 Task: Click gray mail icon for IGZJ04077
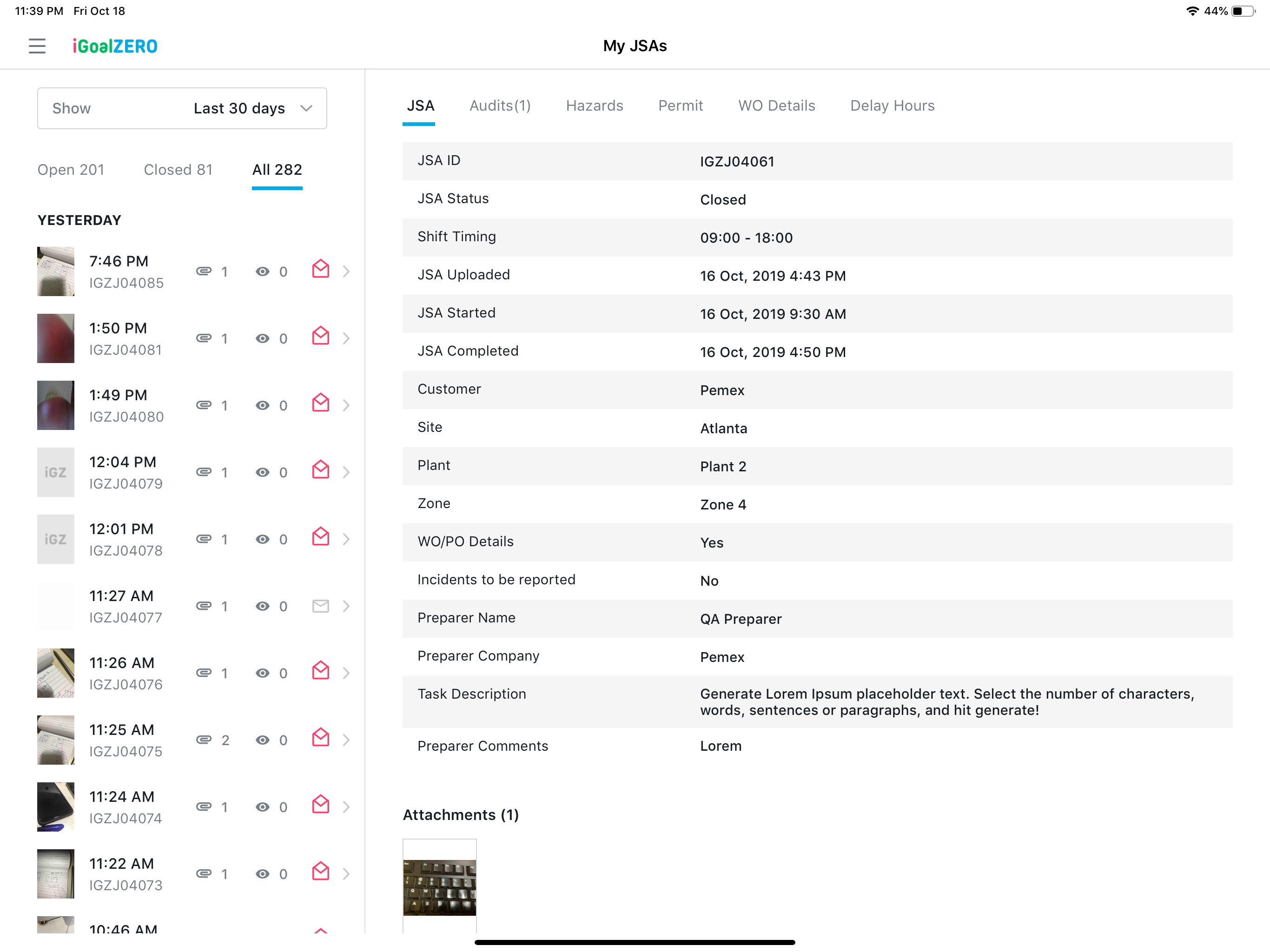tap(320, 606)
